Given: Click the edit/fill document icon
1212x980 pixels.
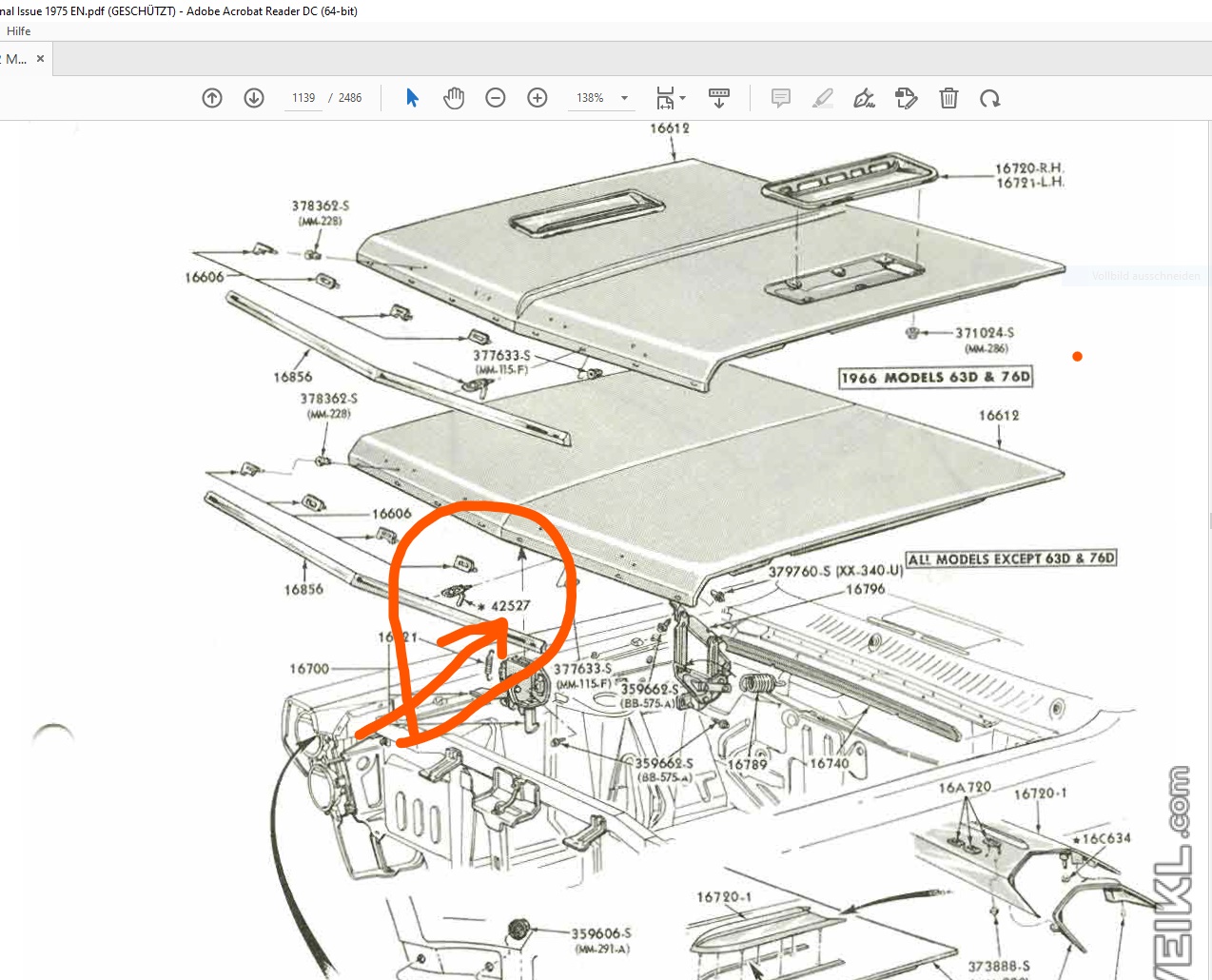Looking at the screenshot, I should (907, 98).
